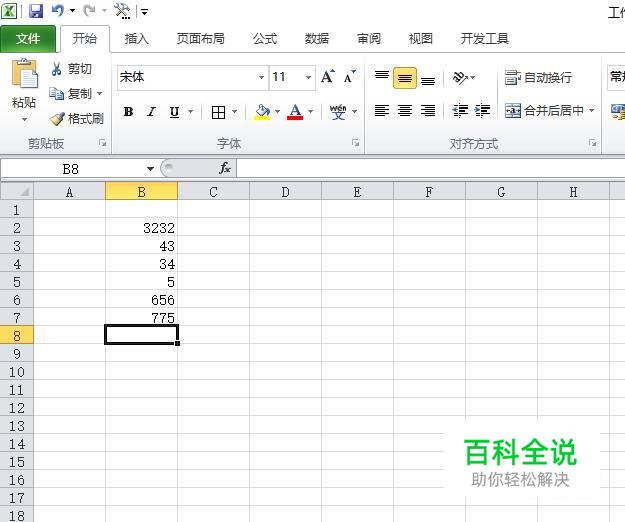
Task: Open the Paste options dropdown arrow
Action: [24, 119]
